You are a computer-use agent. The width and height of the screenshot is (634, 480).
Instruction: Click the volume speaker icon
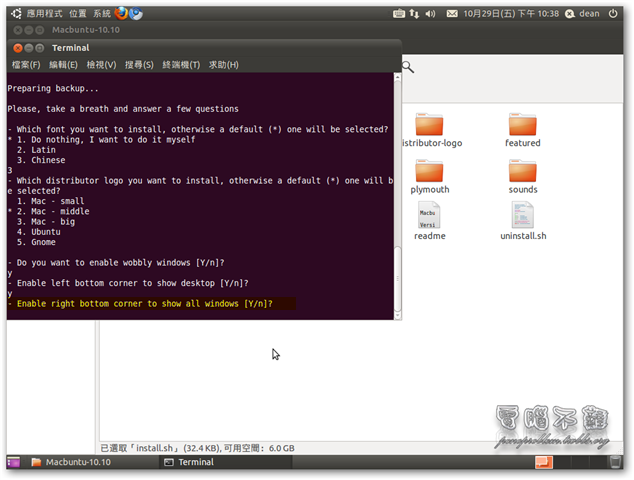[429, 14]
